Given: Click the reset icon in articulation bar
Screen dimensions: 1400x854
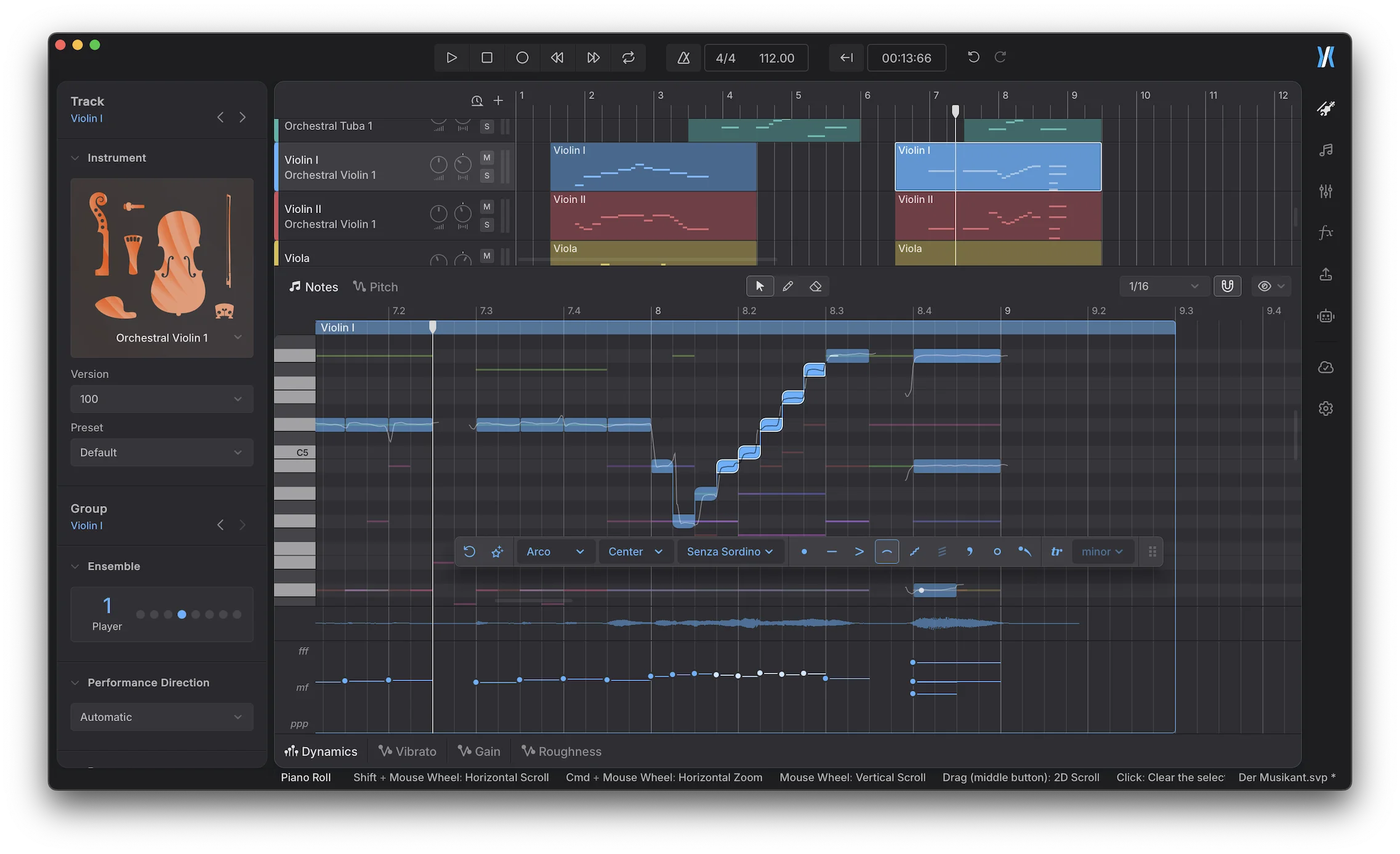Looking at the screenshot, I should pyautogui.click(x=469, y=552).
